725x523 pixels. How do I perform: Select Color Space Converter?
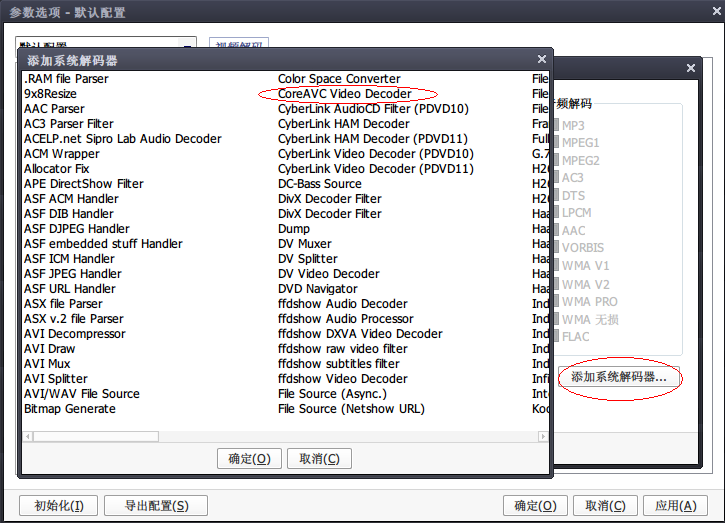coord(339,79)
